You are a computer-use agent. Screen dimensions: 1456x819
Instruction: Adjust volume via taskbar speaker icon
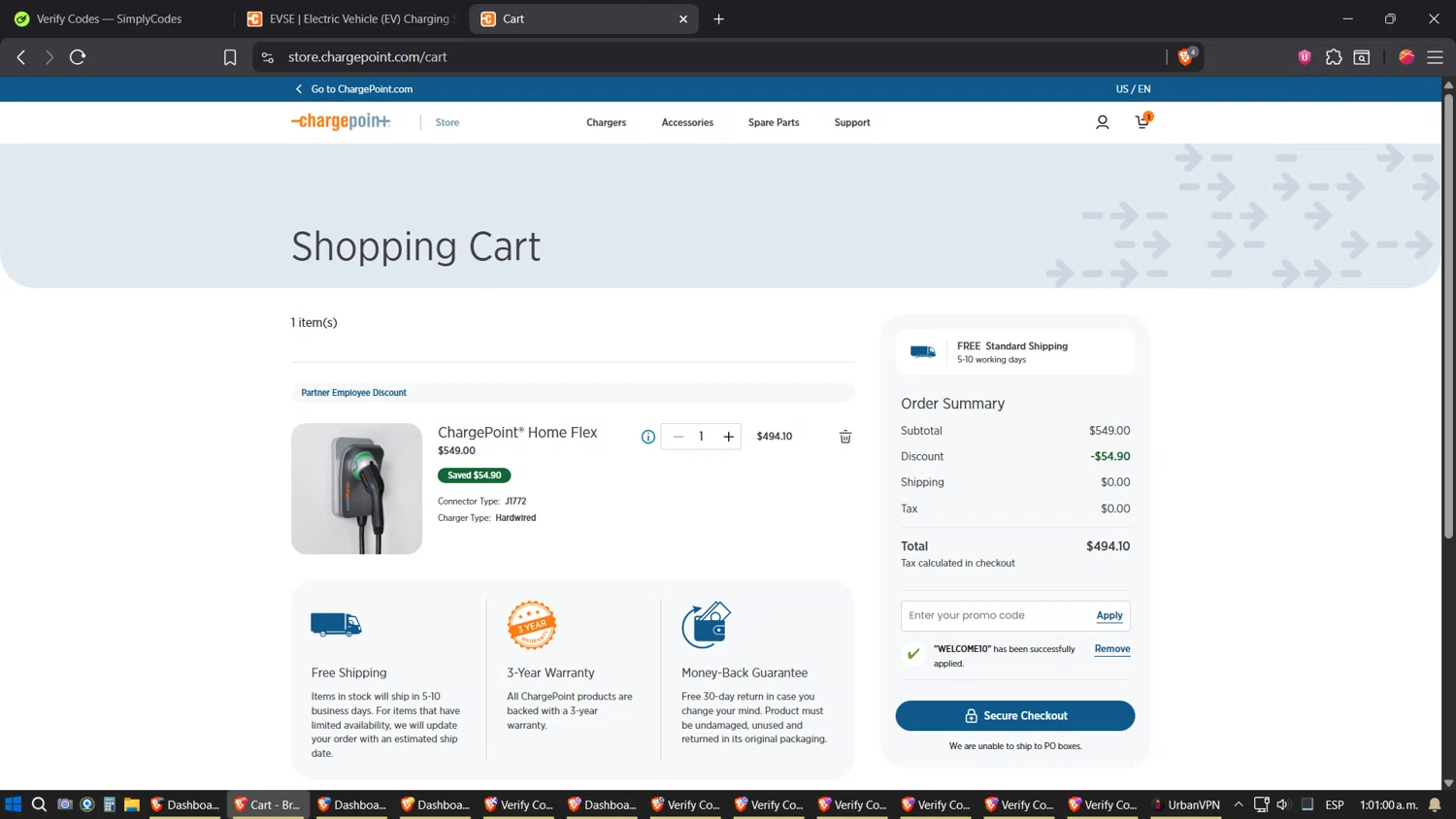(x=1282, y=804)
